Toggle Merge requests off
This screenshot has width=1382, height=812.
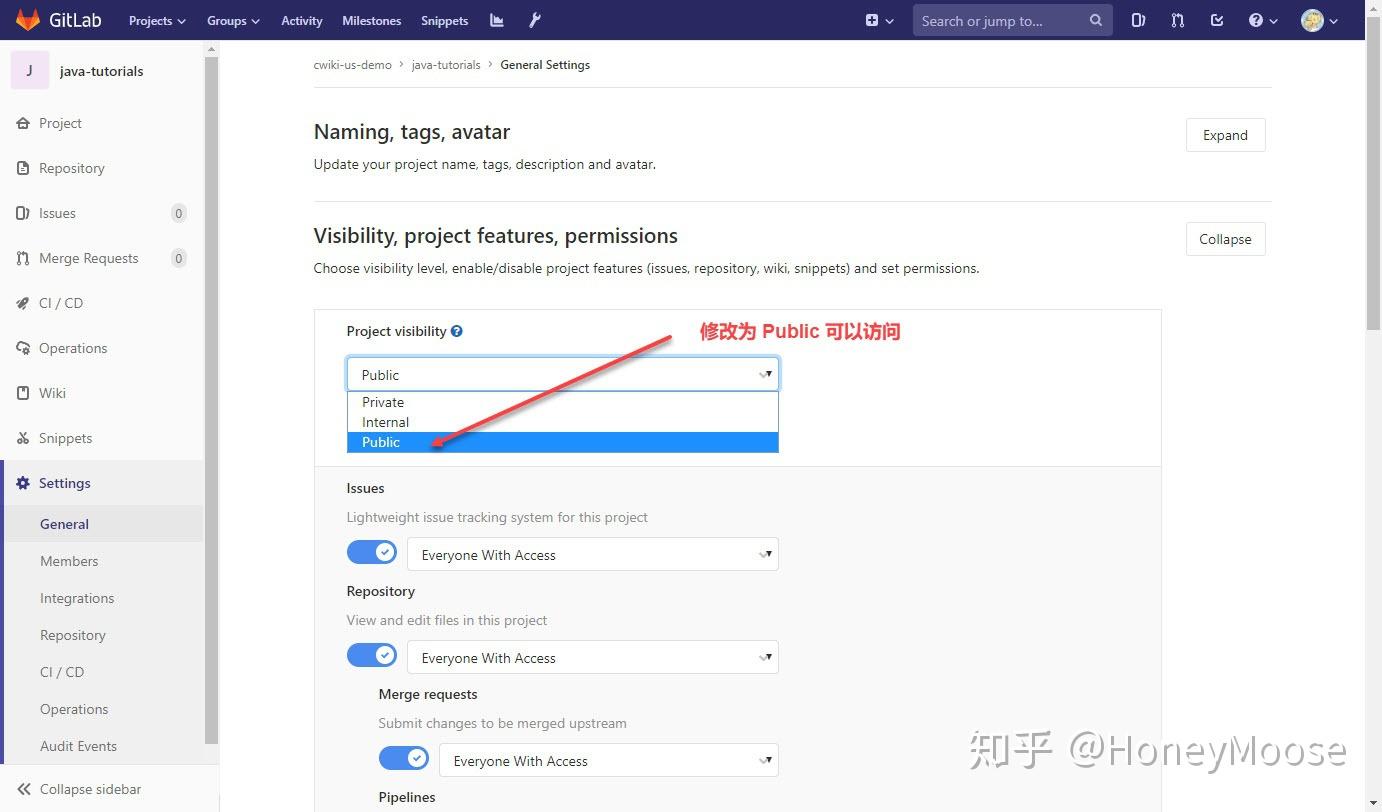tap(404, 758)
